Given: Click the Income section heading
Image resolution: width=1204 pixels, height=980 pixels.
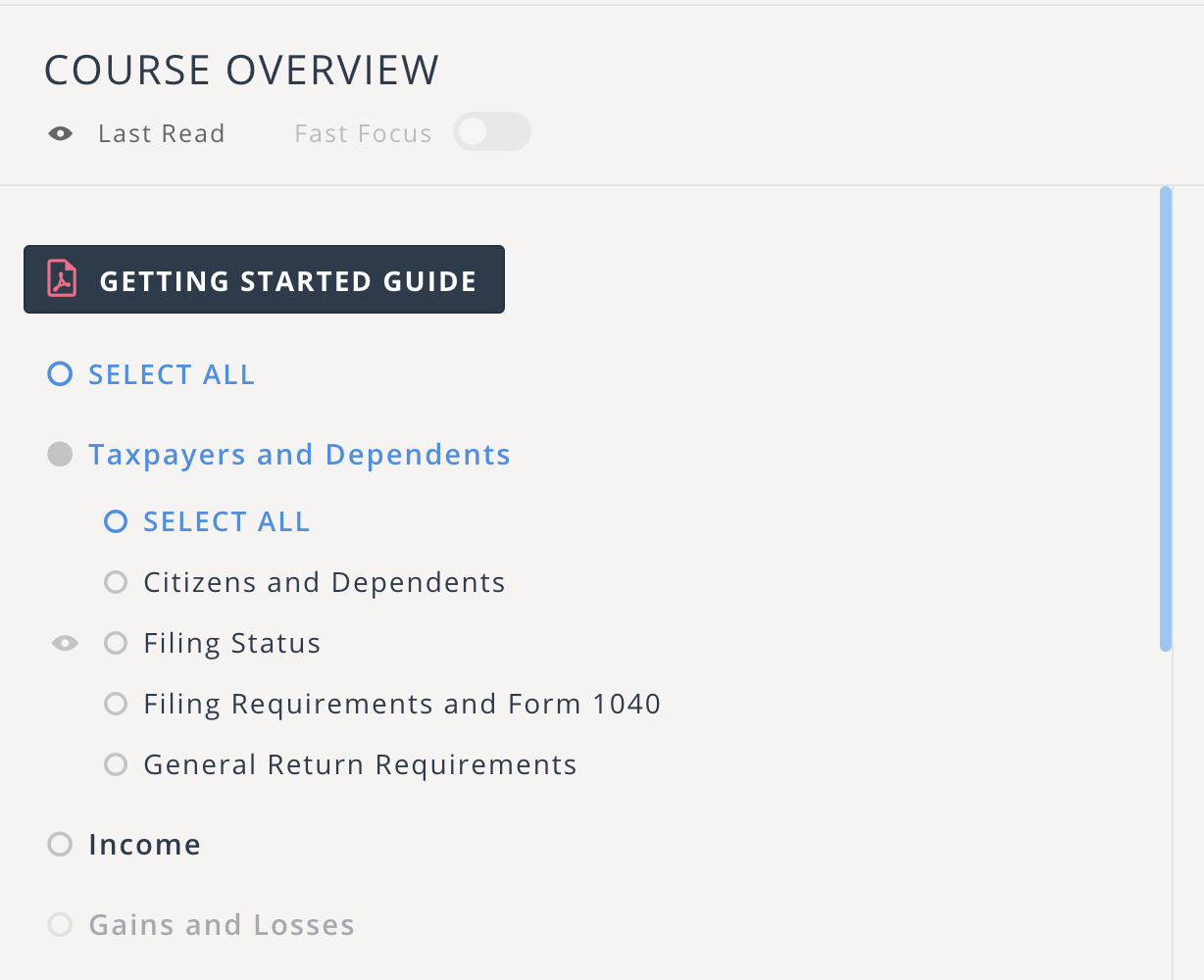Looking at the screenshot, I should tap(145, 844).
